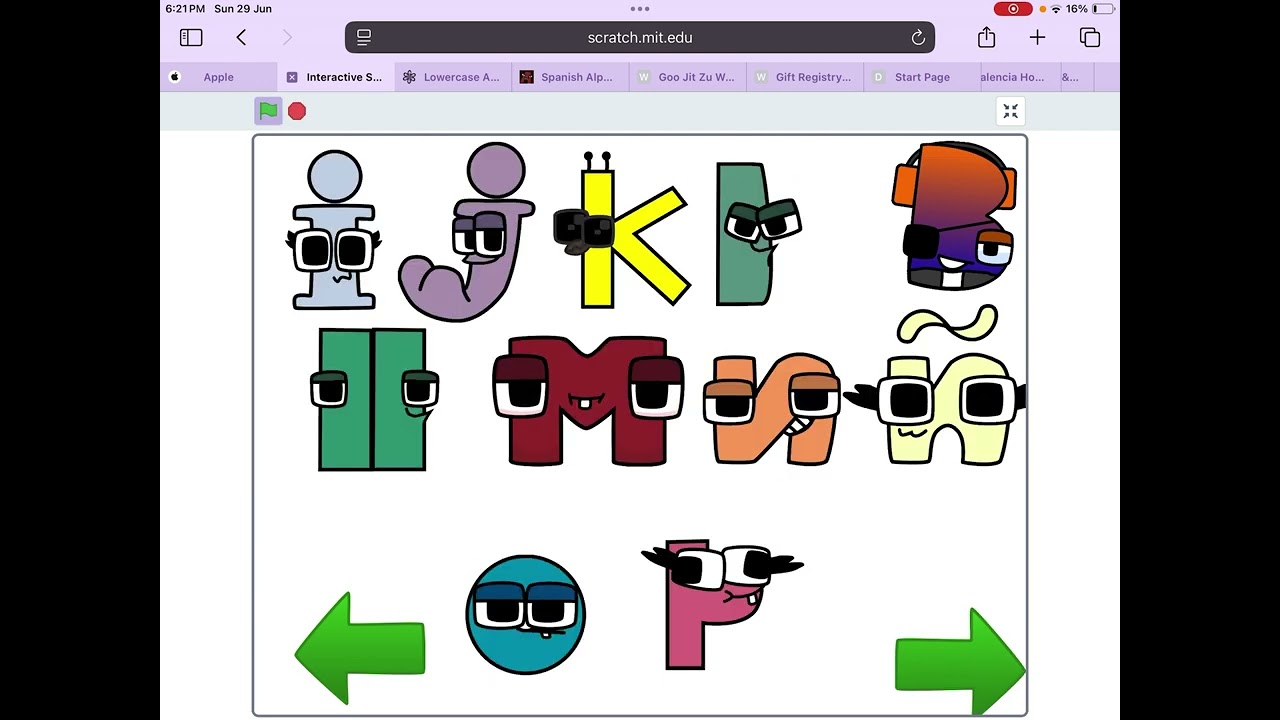Screen dimensions: 1280x720
Task: Tap the screen recording indicator
Action: coord(1013,9)
